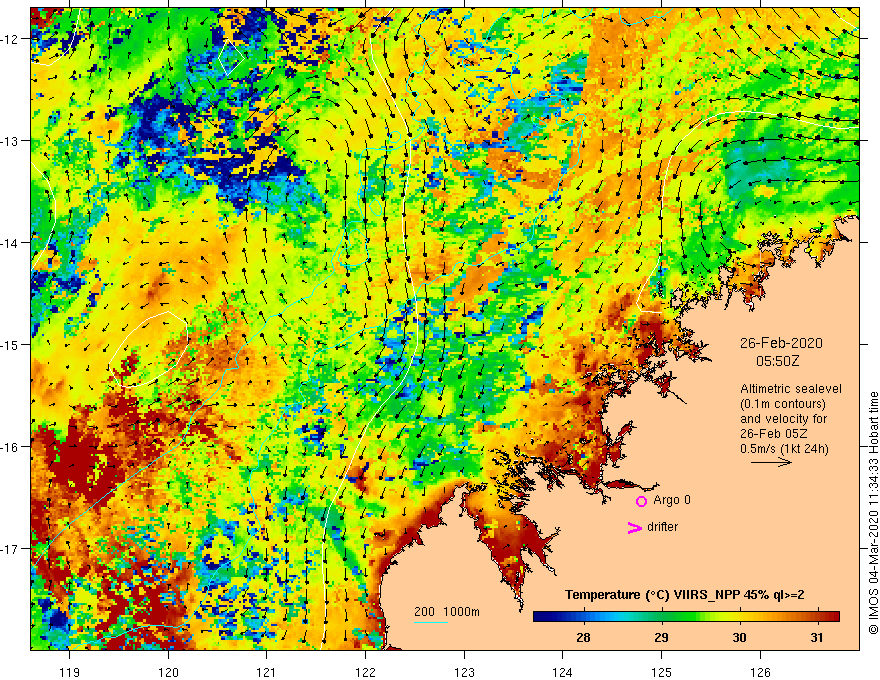This screenshot has height=680, width=880.
Task: Click latitude label -12 on left axis
Action: (x=10, y=39)
